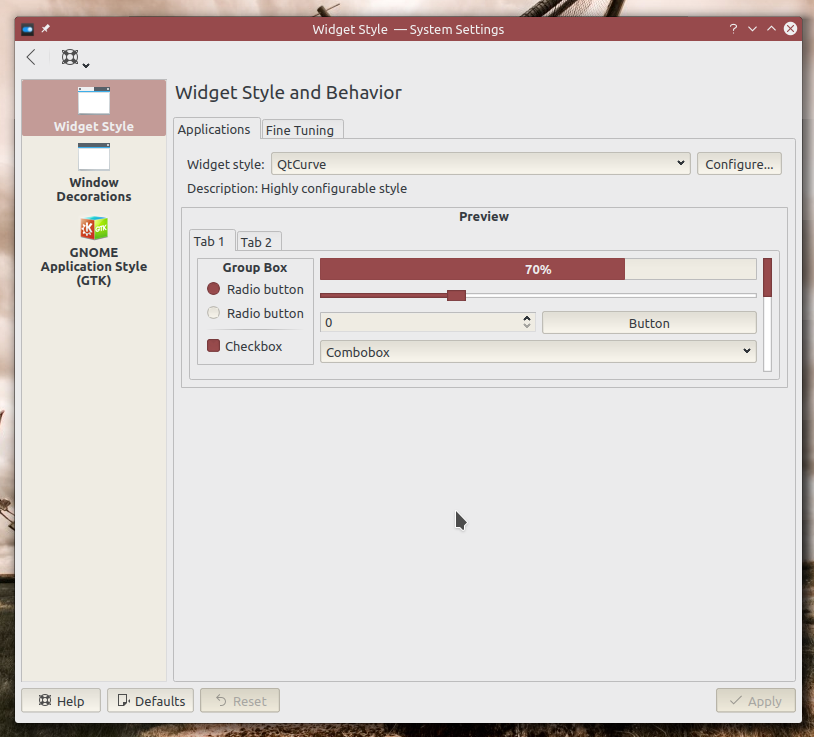Screen dimensions: 814x737
Task: Click the Preview heading label
Action: tap(484, 216)
